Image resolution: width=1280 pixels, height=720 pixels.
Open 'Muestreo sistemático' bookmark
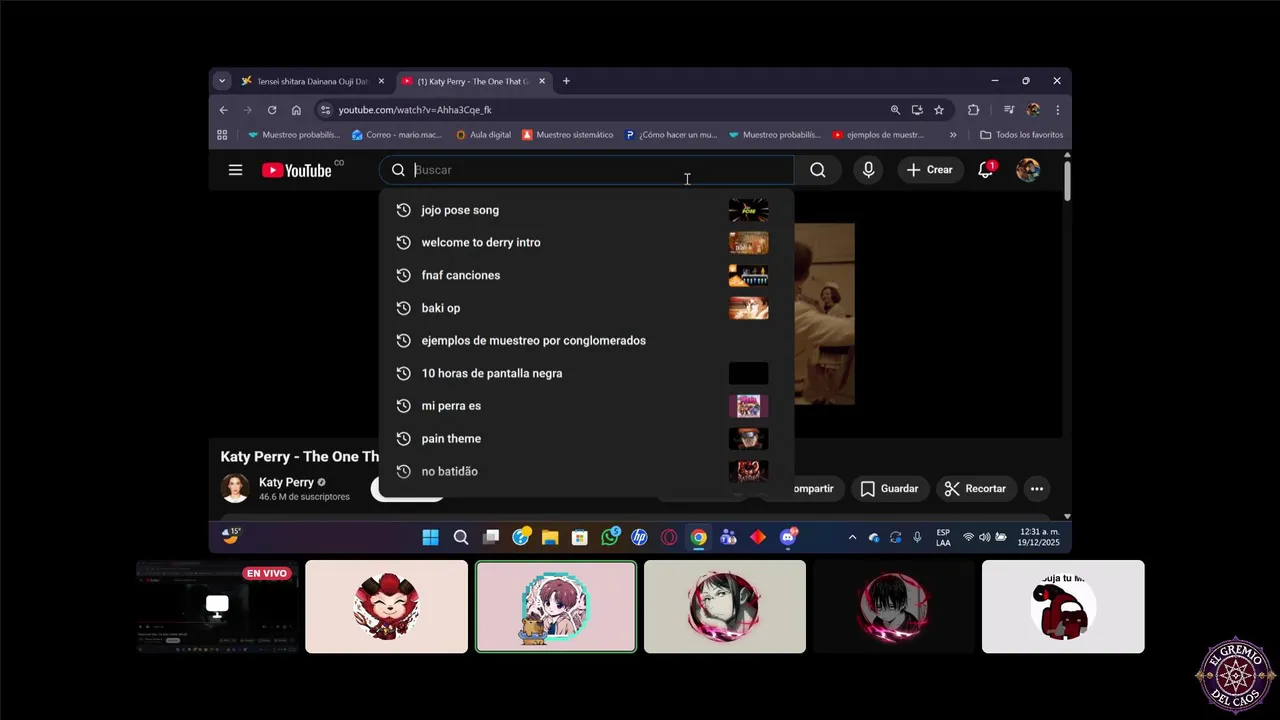[568, 135]
